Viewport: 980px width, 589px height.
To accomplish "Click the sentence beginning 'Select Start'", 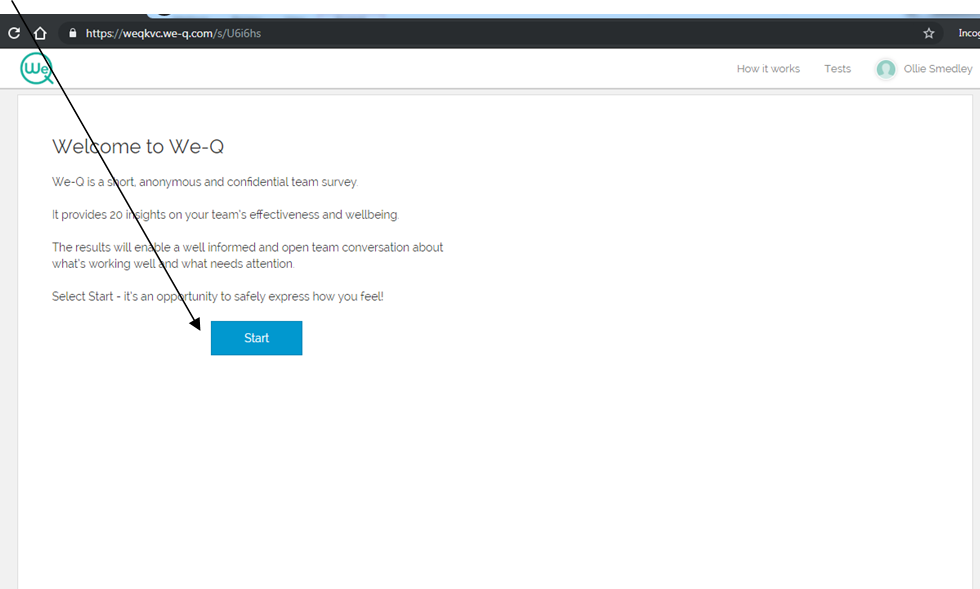I will (218, 296).
